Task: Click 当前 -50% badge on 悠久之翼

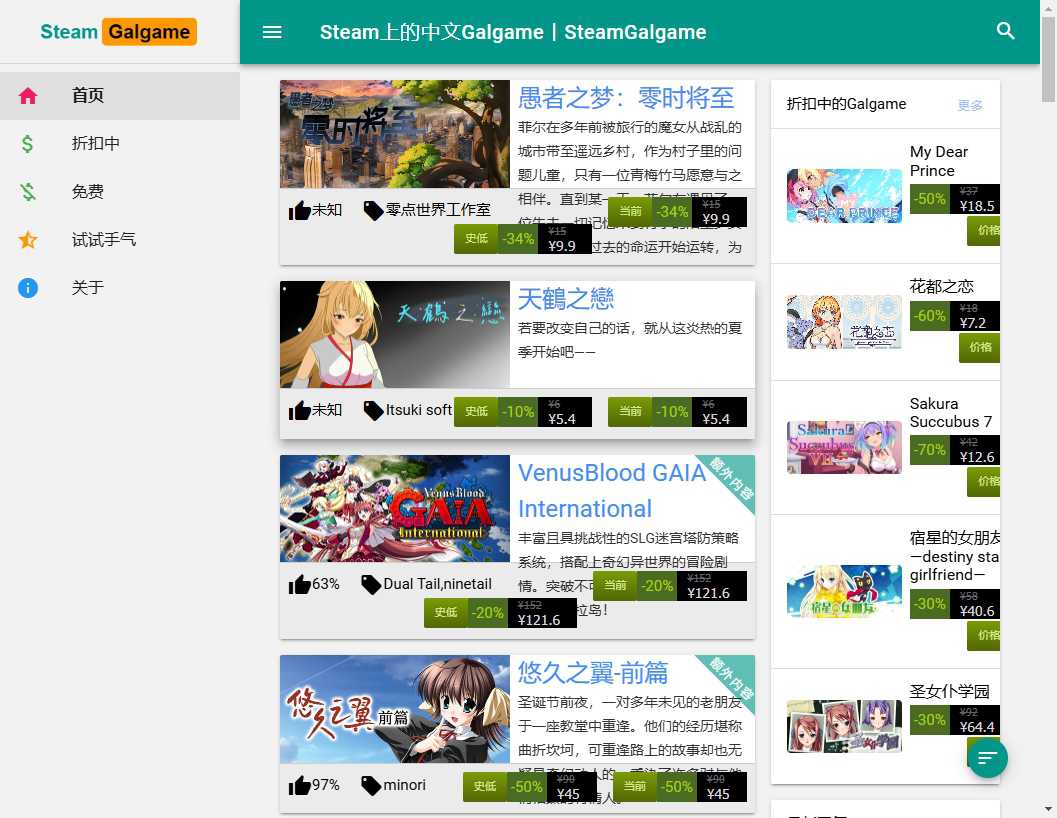Action: [x=680, y=786]
